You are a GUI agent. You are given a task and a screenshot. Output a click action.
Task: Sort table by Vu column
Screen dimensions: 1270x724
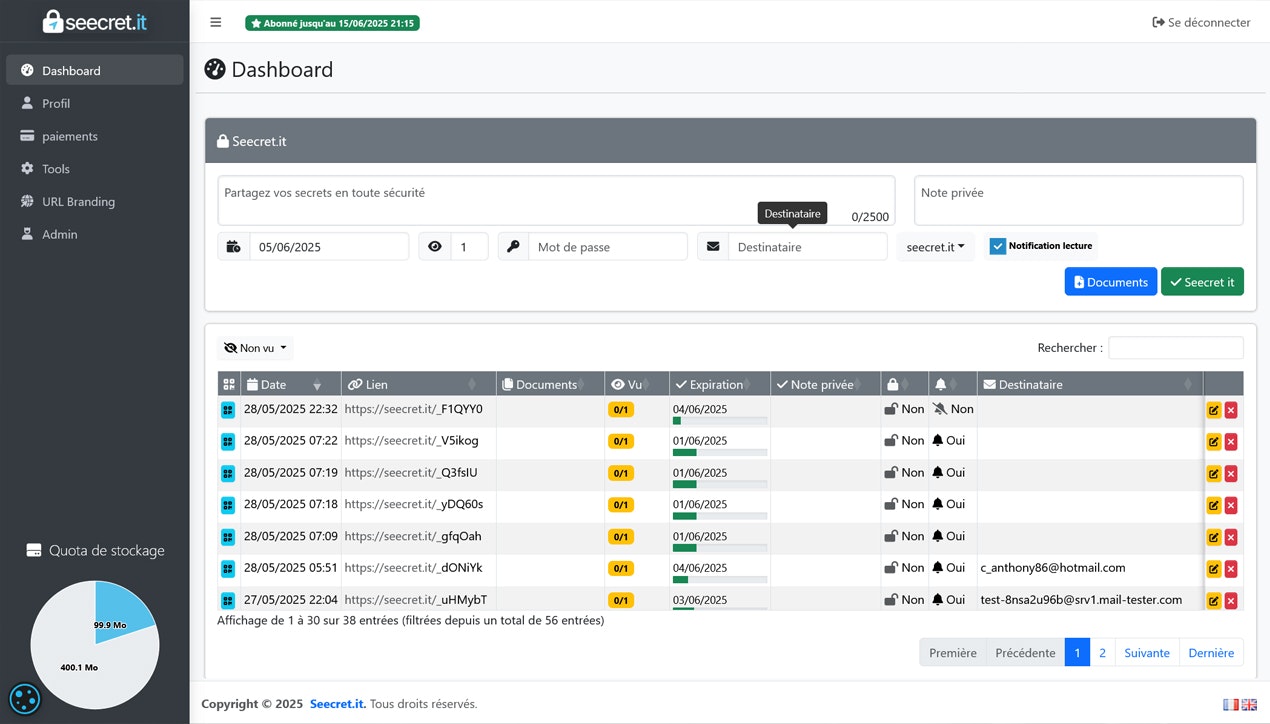tap(637, 384)
